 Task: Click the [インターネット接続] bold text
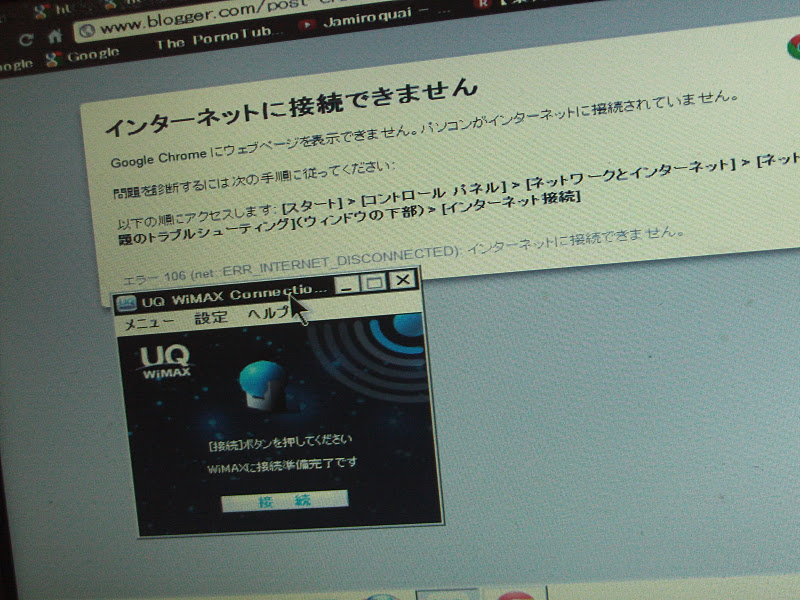511,201
